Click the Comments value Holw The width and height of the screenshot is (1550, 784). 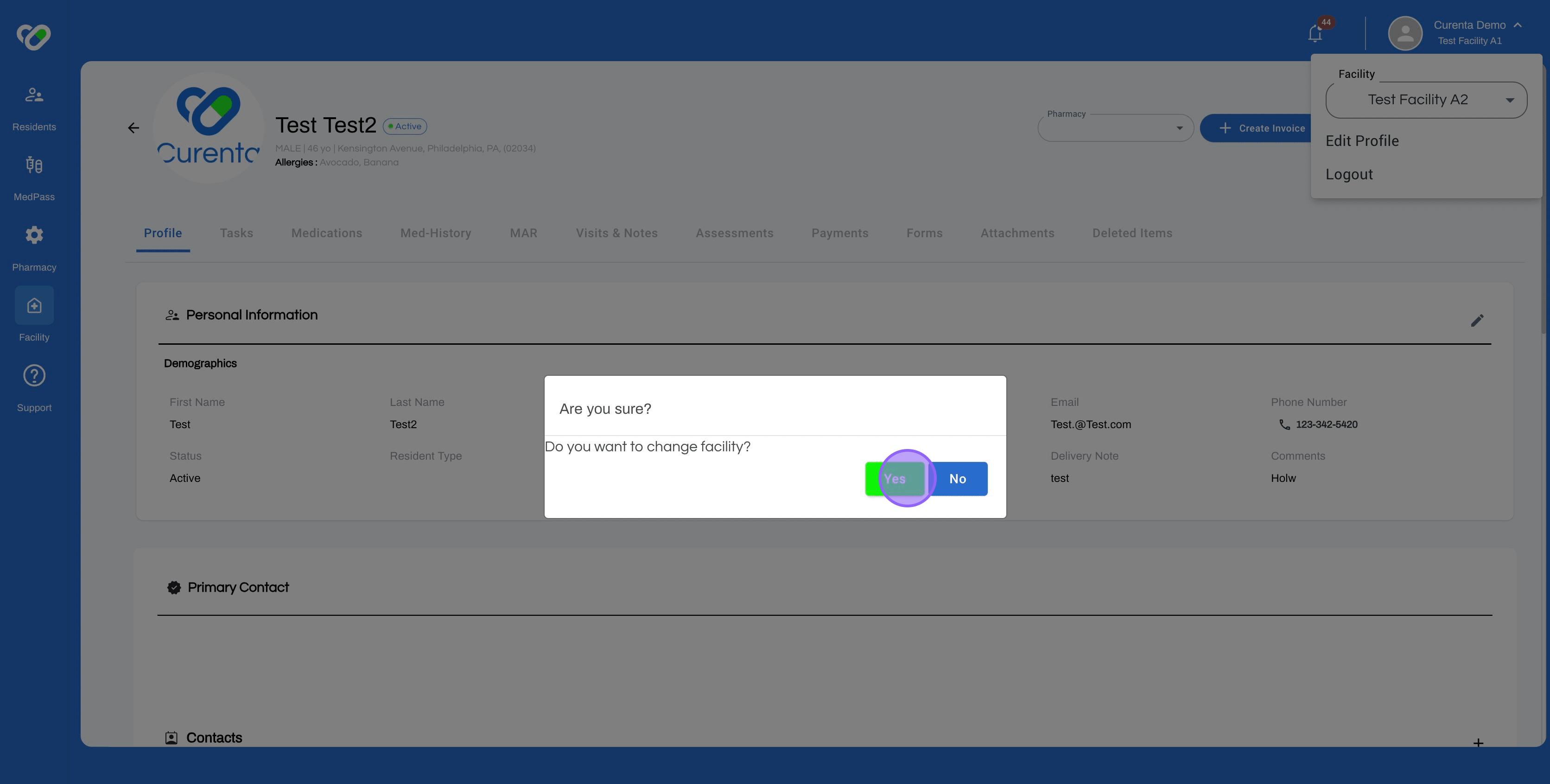pos(1283,478)
